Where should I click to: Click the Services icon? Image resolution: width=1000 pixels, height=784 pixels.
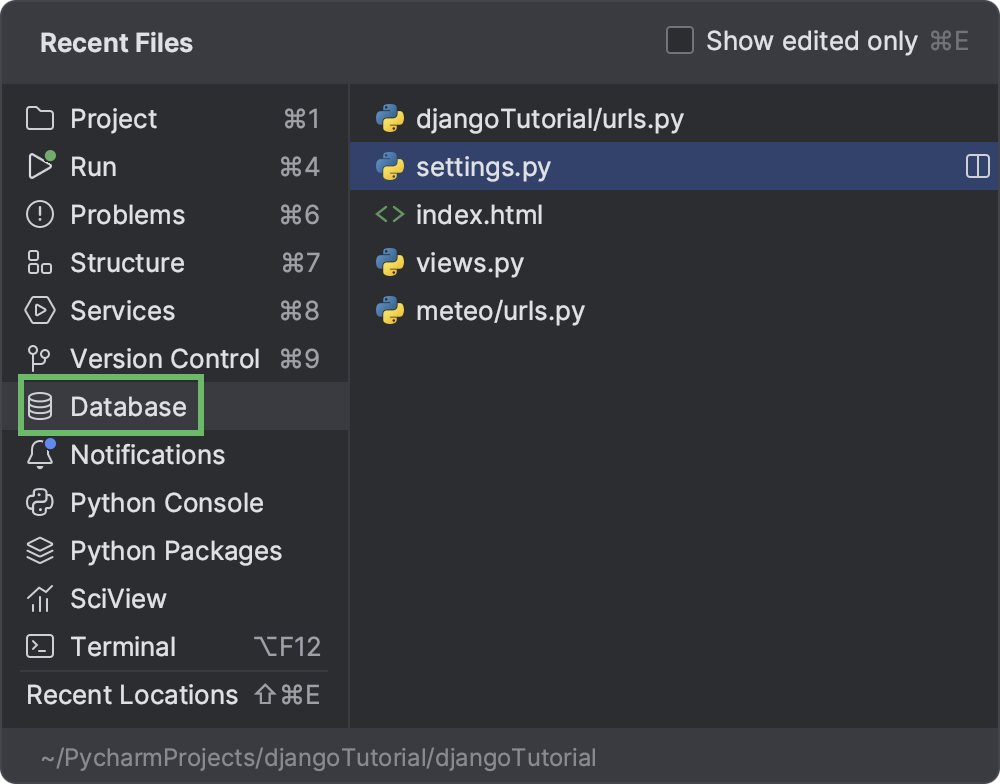pyautogui.click(x=38, y=311)
